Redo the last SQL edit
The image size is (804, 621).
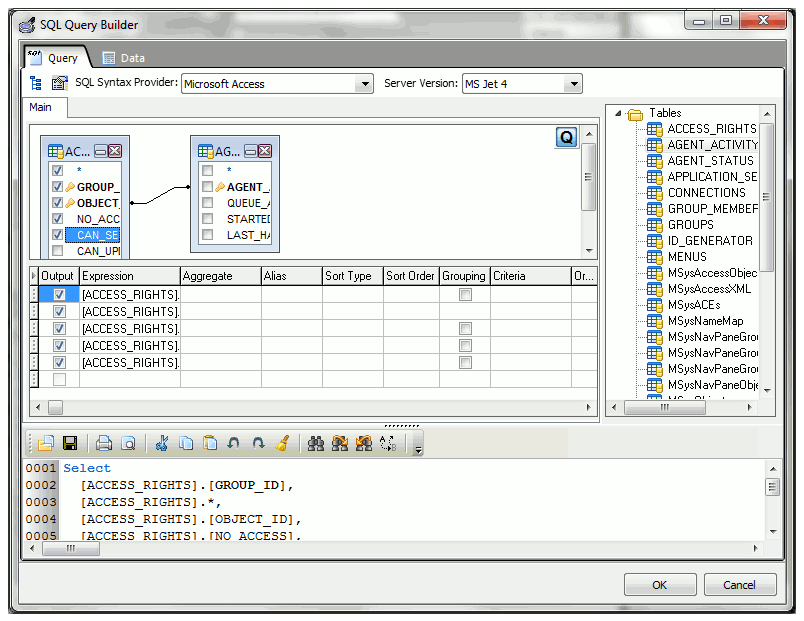pos(258,443)
